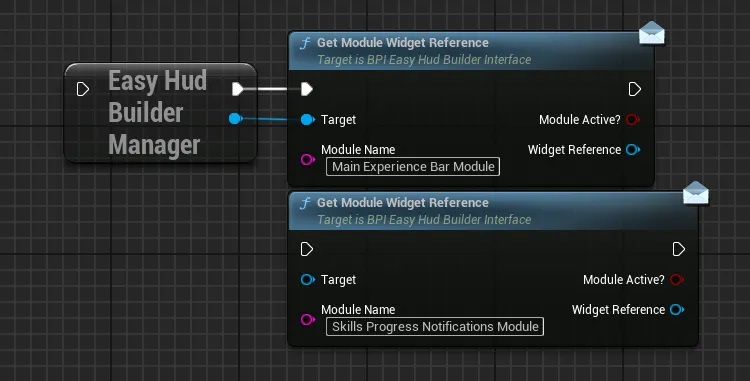Click envelope message icon on Skills Progress Notifications node
This screenshot has height=381, width=750.
[696, 193]
